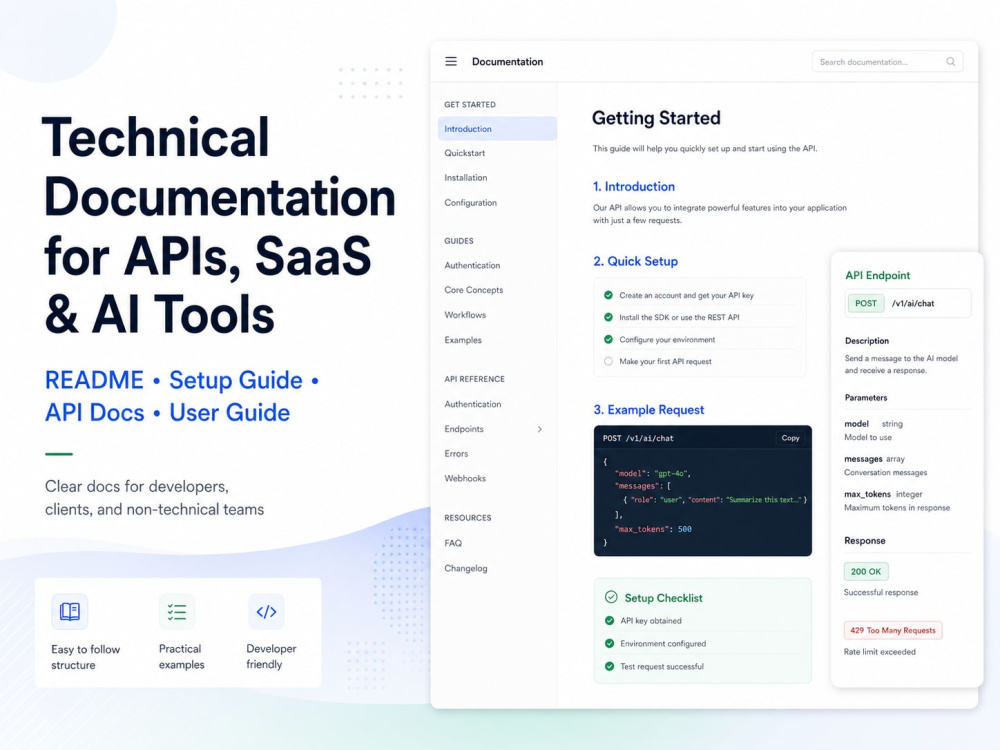The width and height of the screenshot is (1000, 750).
Task: Click 'Rate limit exceeded' text
Action: (879, 652)
